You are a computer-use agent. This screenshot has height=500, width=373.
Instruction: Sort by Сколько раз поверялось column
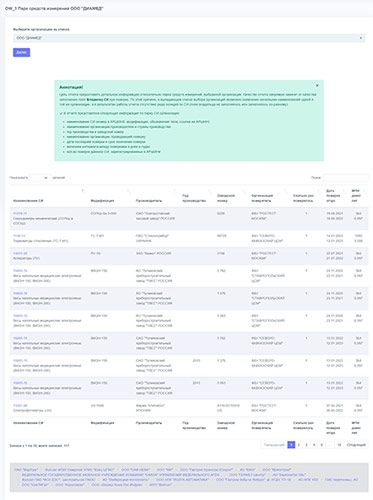[x=303, y=198]
